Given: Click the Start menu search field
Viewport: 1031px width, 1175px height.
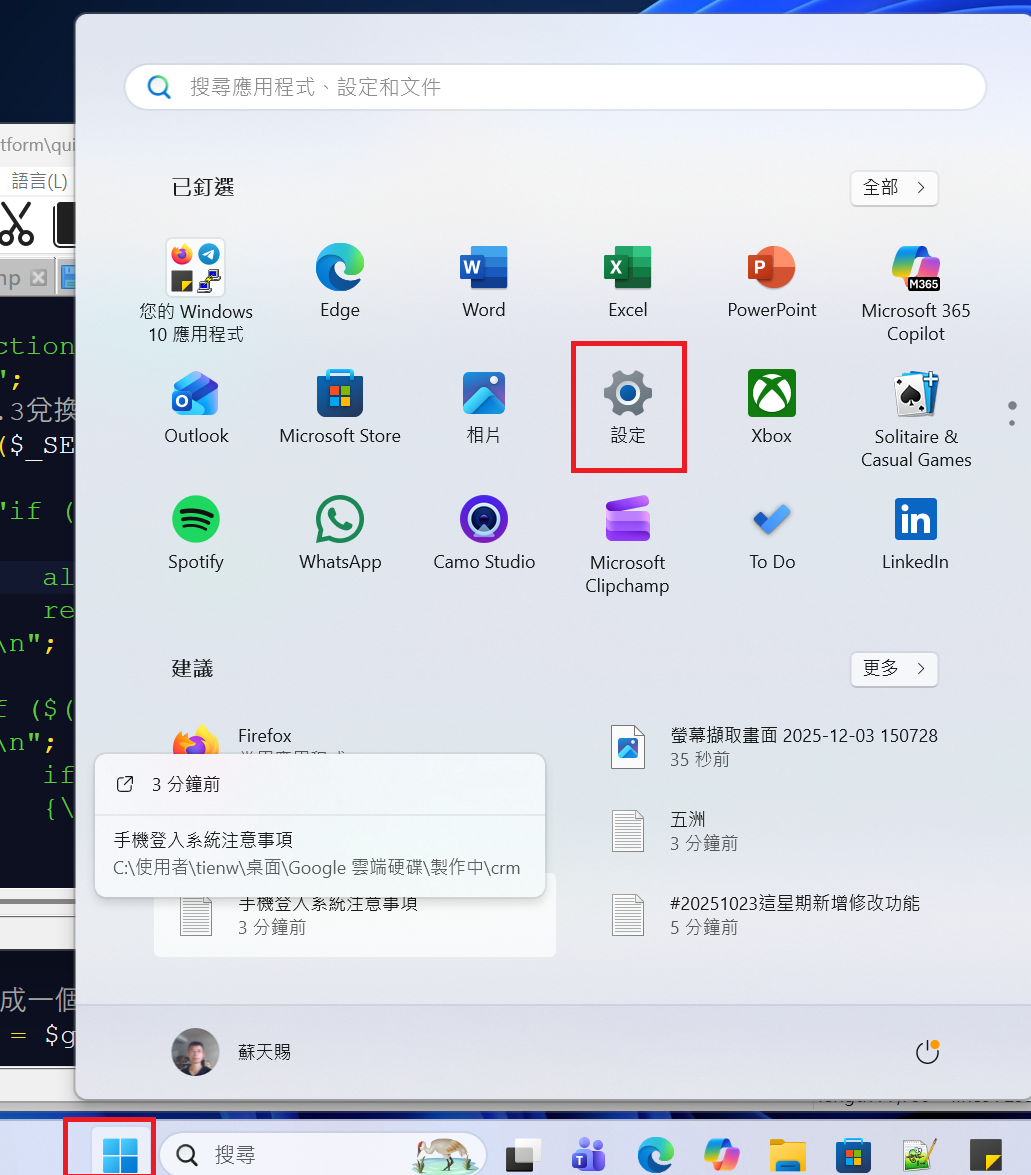Looking at the screenshot, I should (x=555, y=87).
